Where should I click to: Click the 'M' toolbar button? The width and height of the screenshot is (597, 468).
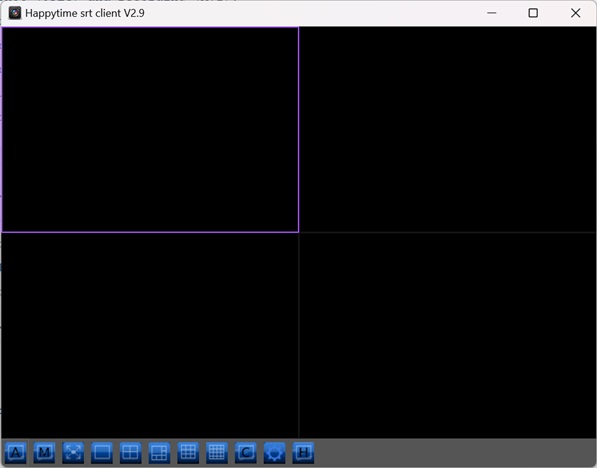[x=44, y=452]
